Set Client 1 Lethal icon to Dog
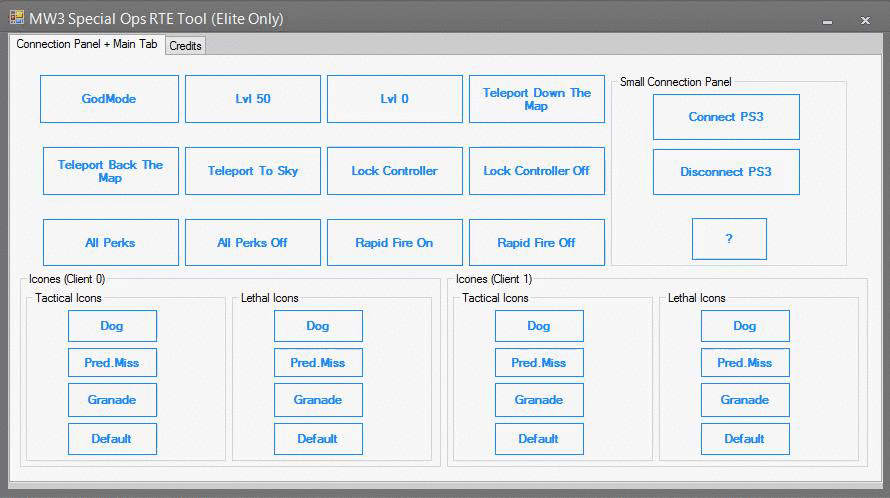 coord(745,326)
